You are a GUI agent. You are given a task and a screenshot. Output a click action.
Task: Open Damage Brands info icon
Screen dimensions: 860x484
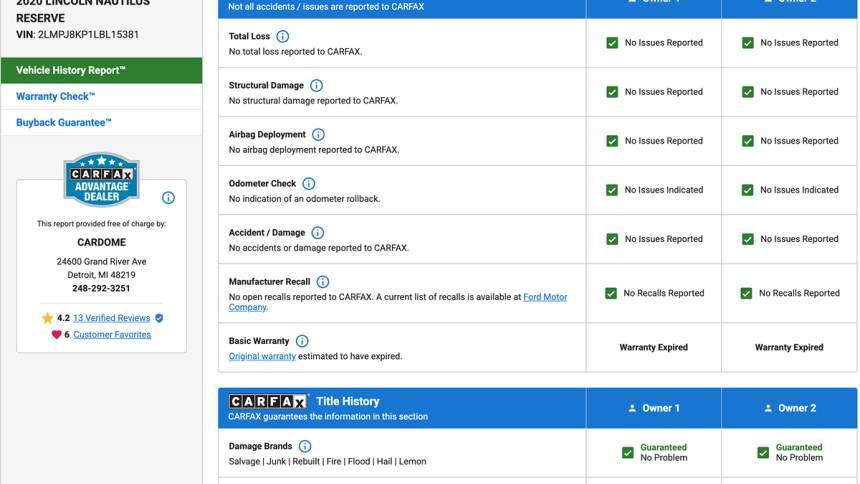pos(305,447)
